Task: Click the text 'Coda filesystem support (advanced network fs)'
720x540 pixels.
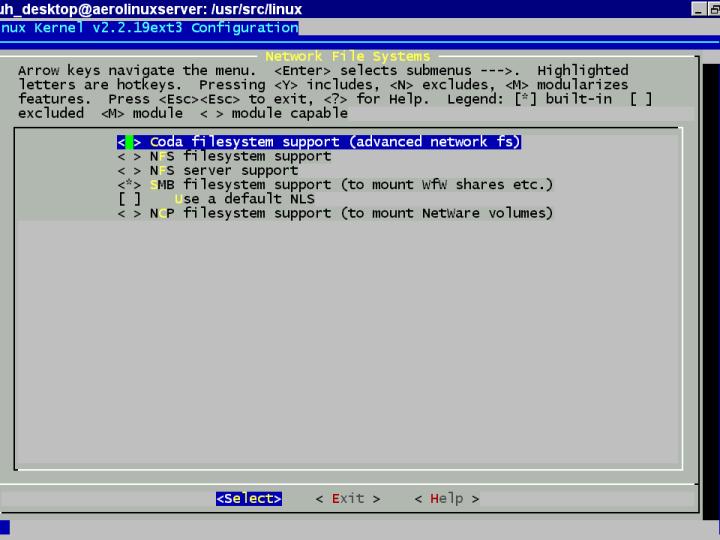Action: point(335,142)
